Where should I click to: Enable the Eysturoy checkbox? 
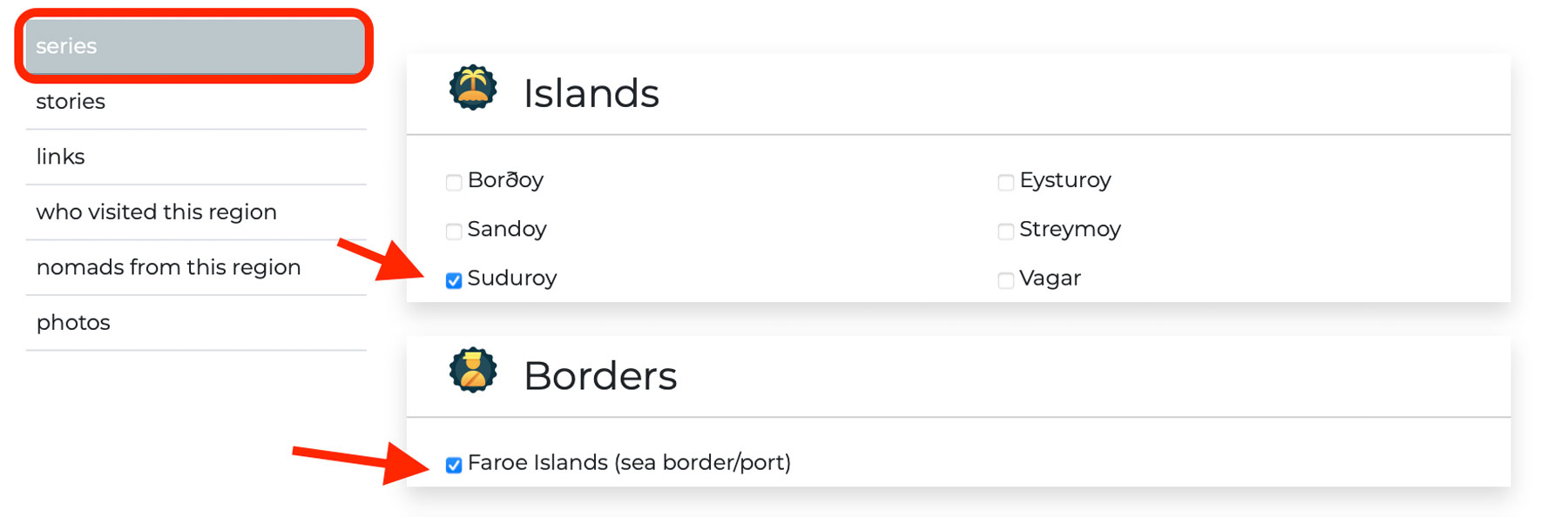1006,182
